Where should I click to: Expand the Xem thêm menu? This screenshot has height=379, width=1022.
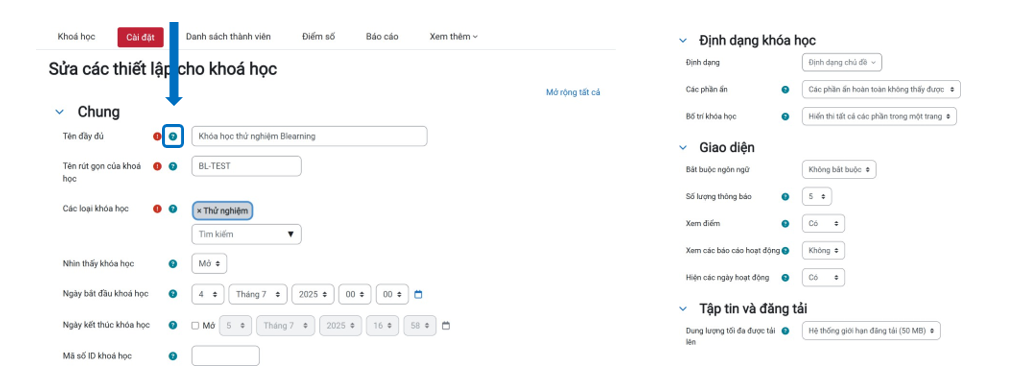[454, 37]
